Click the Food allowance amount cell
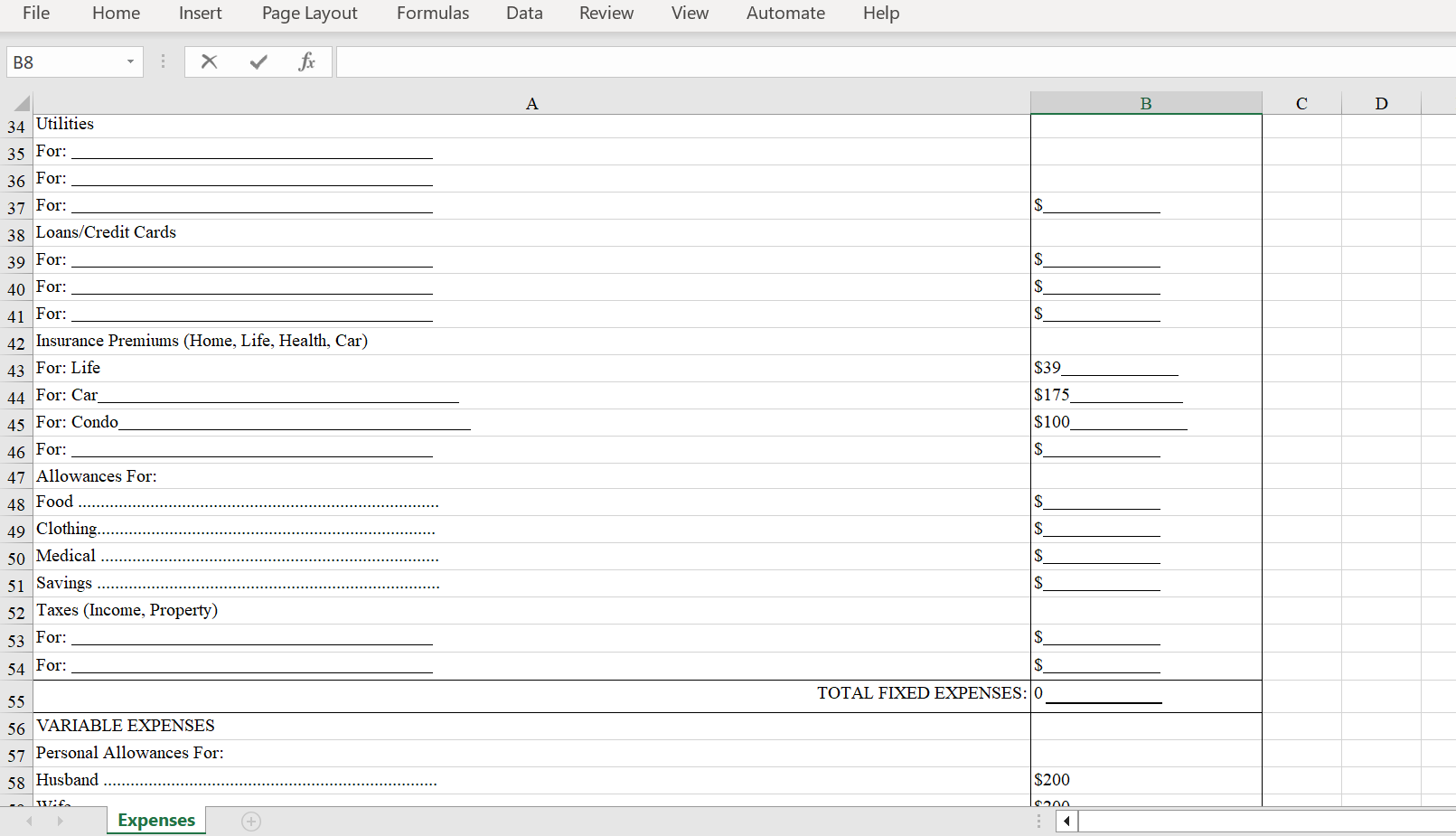The image size is (1456, 836). point(1146,503)
